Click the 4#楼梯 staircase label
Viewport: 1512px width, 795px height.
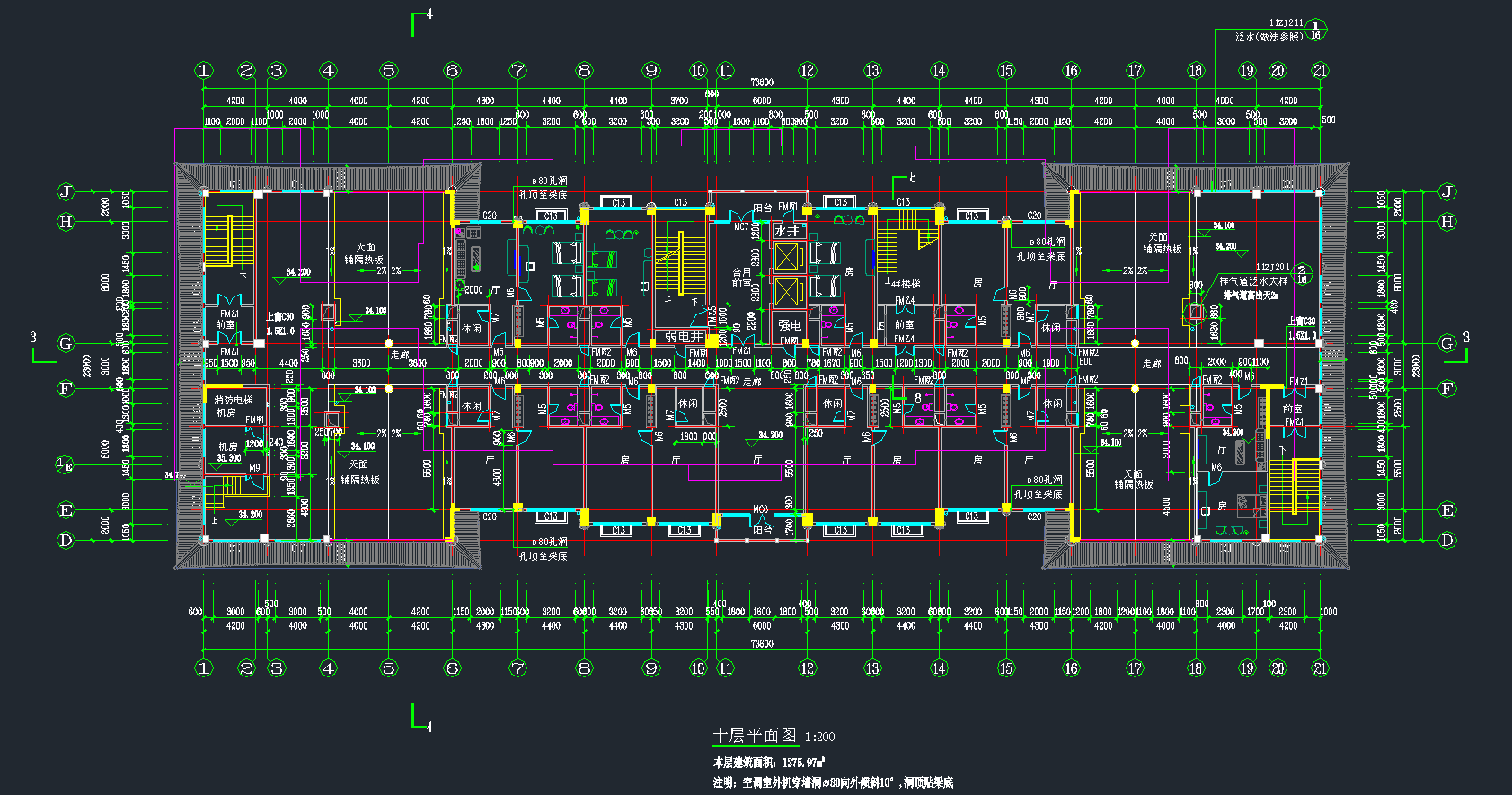click(x=904, y=284)
